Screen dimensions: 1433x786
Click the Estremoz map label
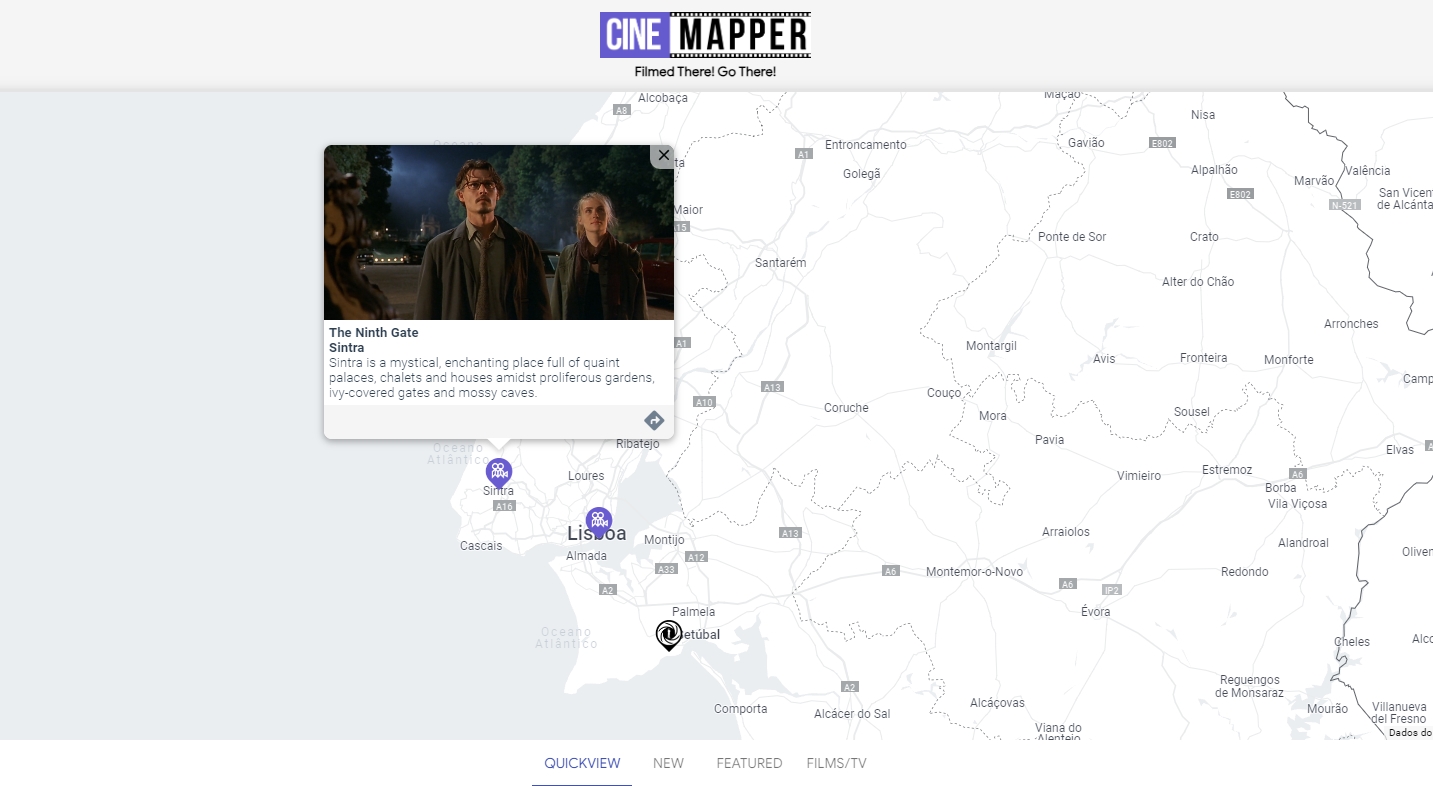point(1227,470)
